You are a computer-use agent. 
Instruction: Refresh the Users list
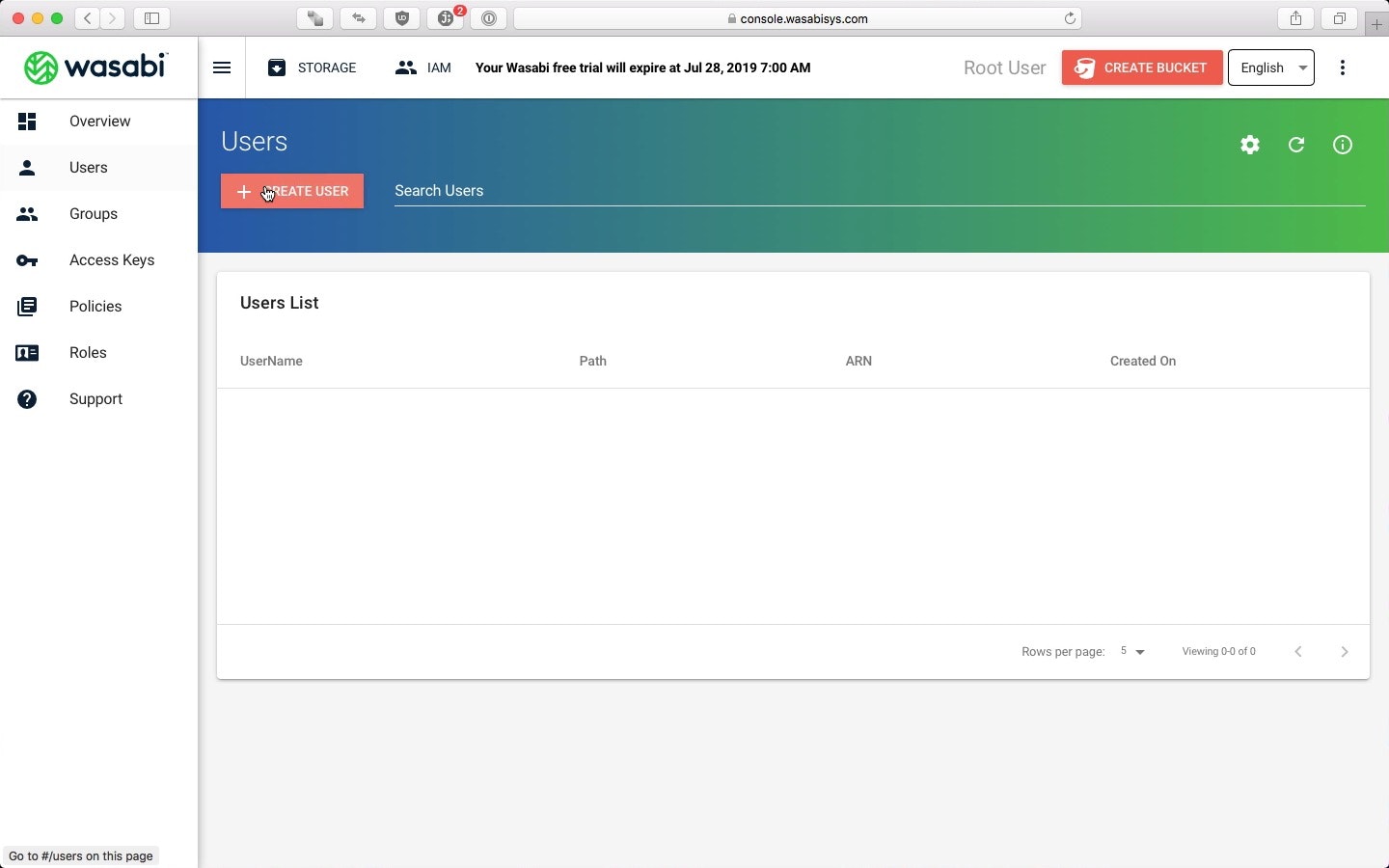coord(1295,145)
